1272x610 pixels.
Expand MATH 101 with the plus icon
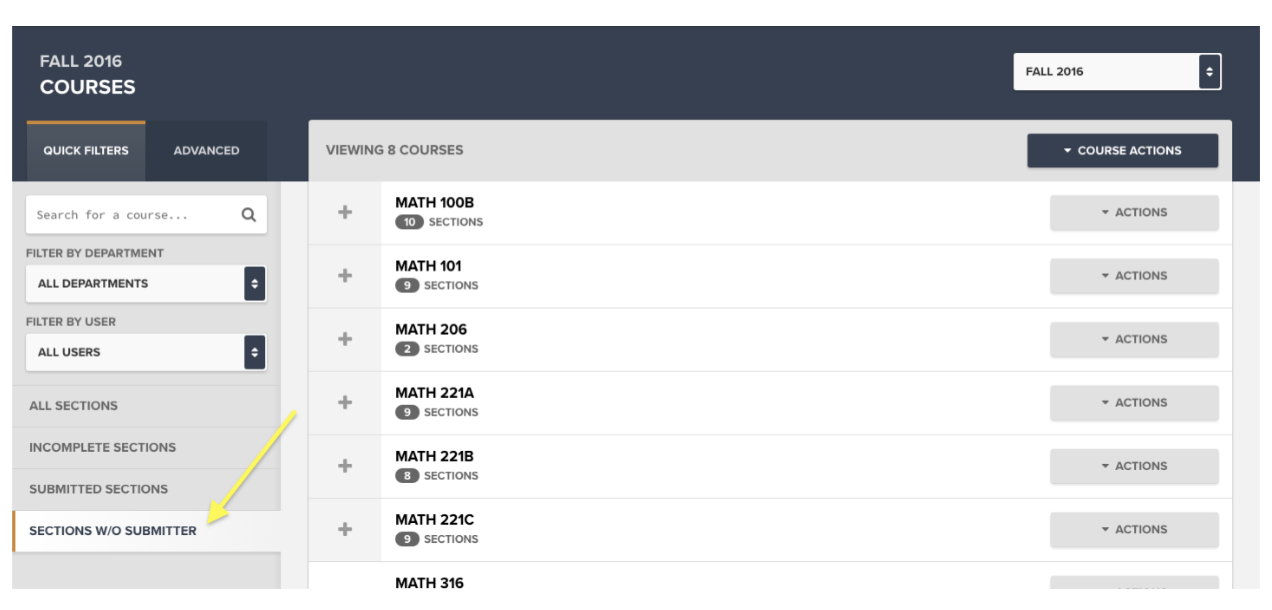tap(345, 275)
